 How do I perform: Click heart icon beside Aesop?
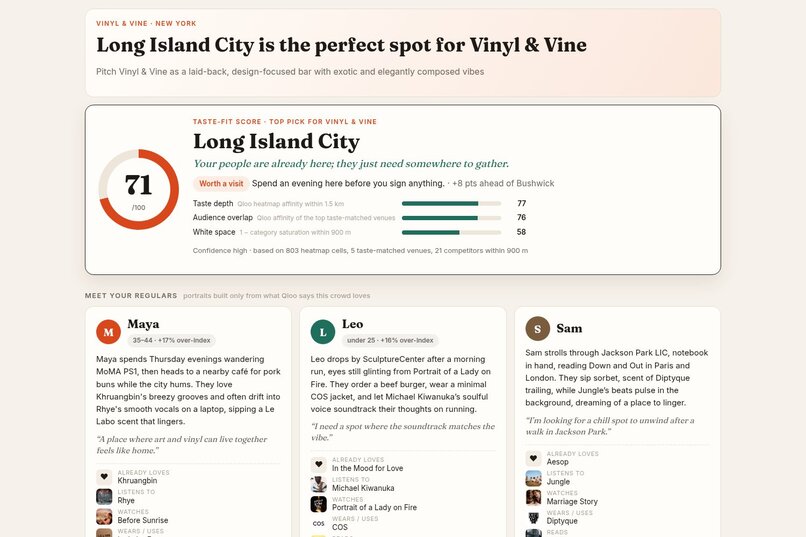[534, 458]
